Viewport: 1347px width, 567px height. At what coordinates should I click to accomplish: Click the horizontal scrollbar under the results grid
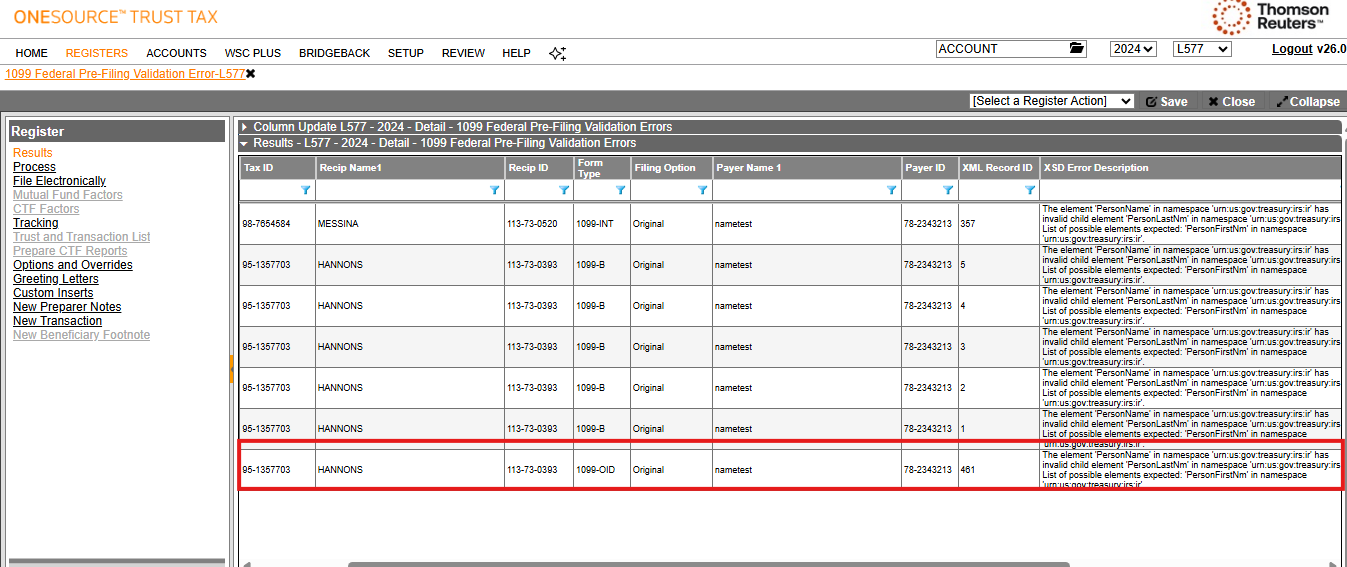pos(709,564)
